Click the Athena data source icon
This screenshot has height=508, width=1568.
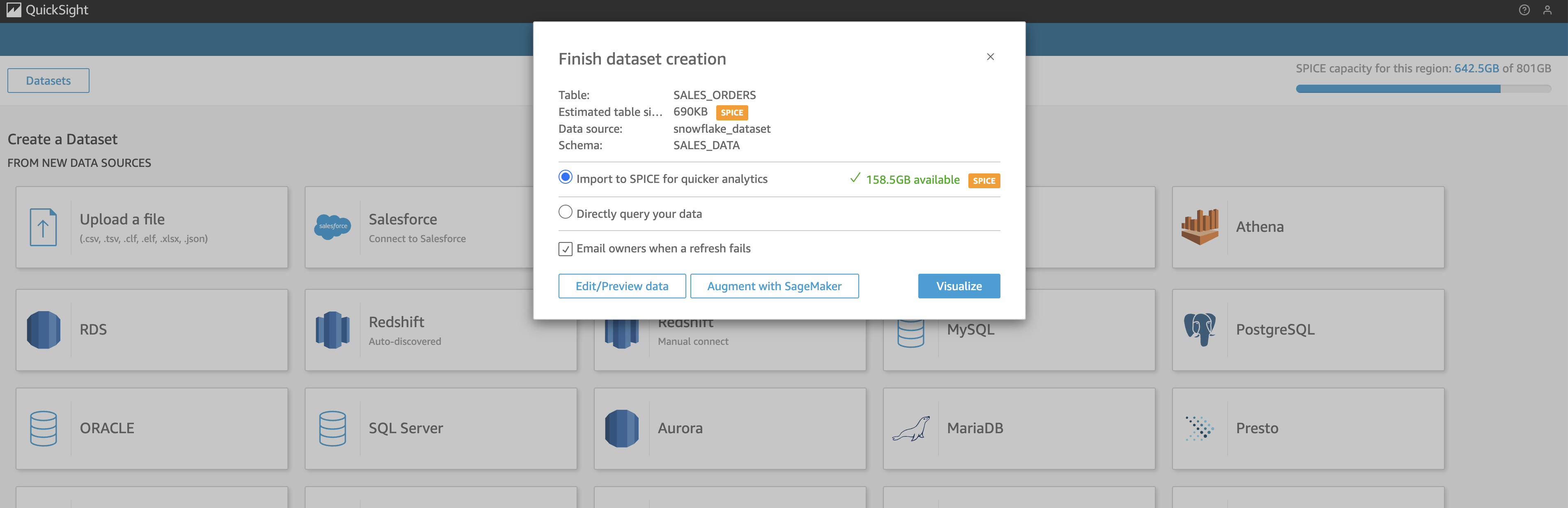1200,226
